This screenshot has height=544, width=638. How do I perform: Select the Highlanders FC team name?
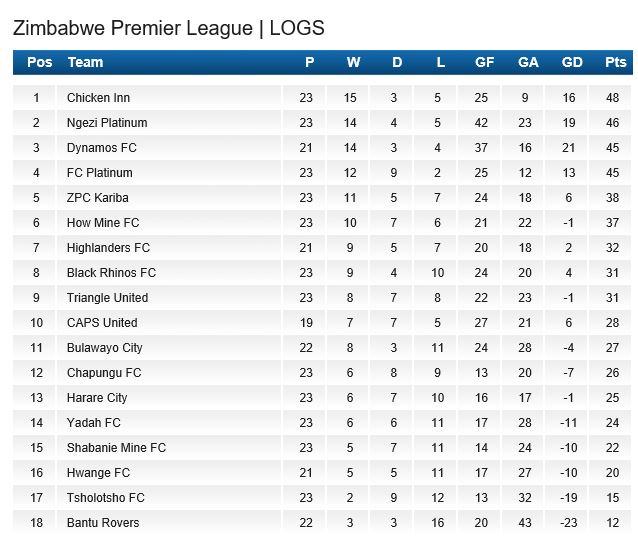[x=108, y=248]
